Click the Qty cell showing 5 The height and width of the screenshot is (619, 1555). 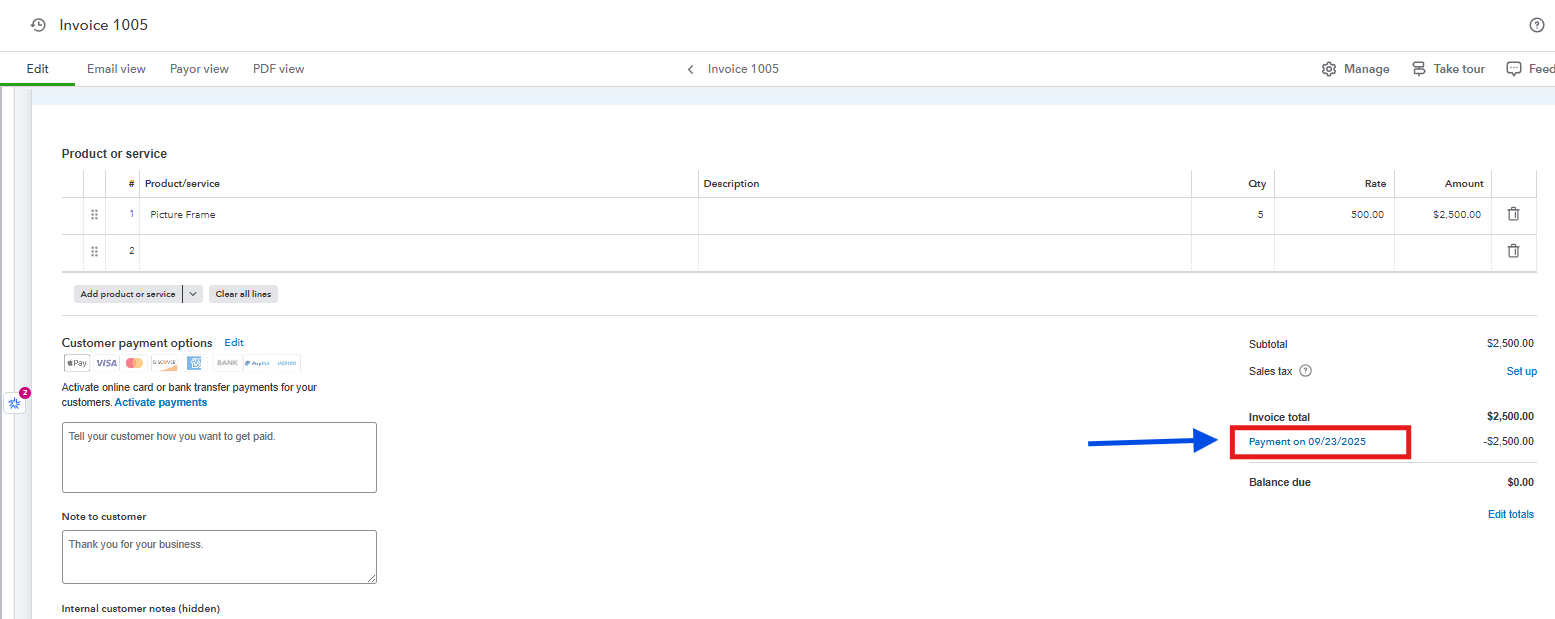pyautogui.click(x=1233, y=215)
